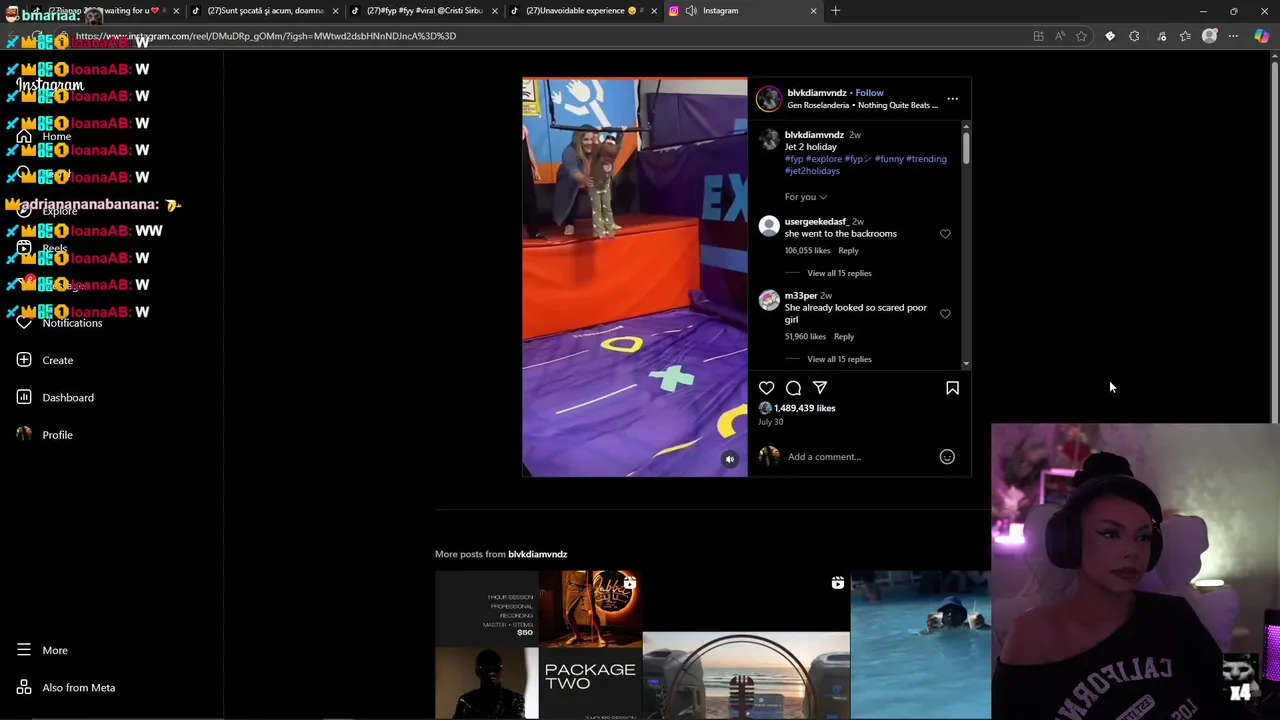This screenshot has height=720, width=1280.
Task: Click the browser address bar URL
Action: click(266, 36)
